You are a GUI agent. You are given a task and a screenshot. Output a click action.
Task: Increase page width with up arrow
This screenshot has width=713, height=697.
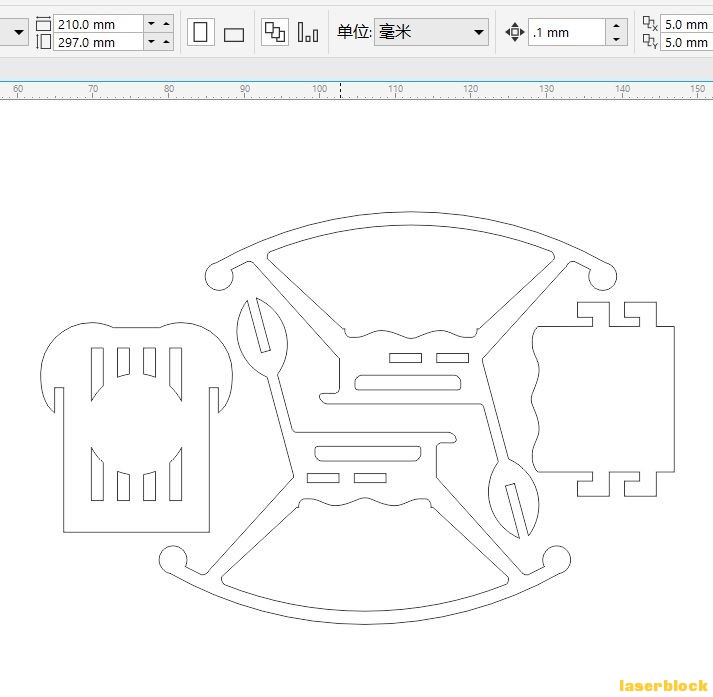166,24
